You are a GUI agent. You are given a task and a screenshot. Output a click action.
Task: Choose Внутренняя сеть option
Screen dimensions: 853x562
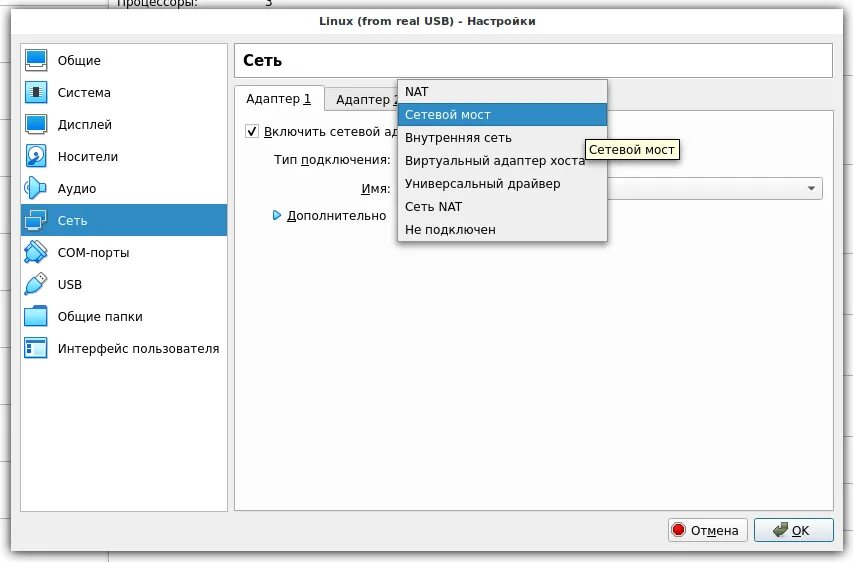click(x=502, y=138)
